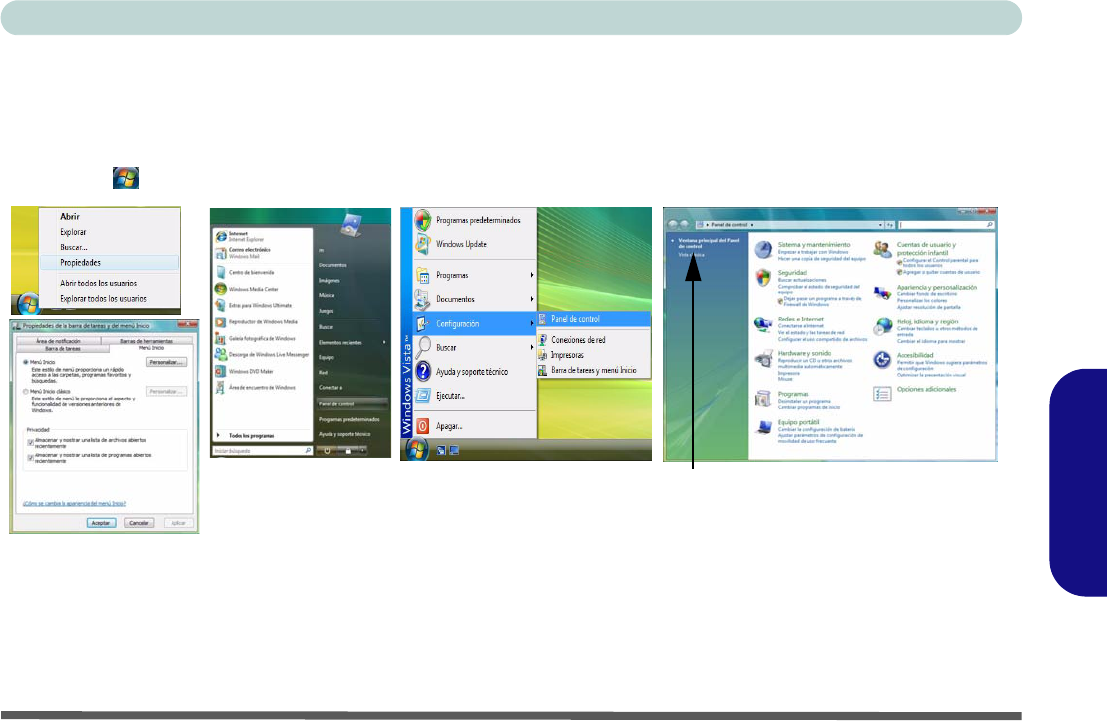Open Redes e Internet category

click(801, 319)
